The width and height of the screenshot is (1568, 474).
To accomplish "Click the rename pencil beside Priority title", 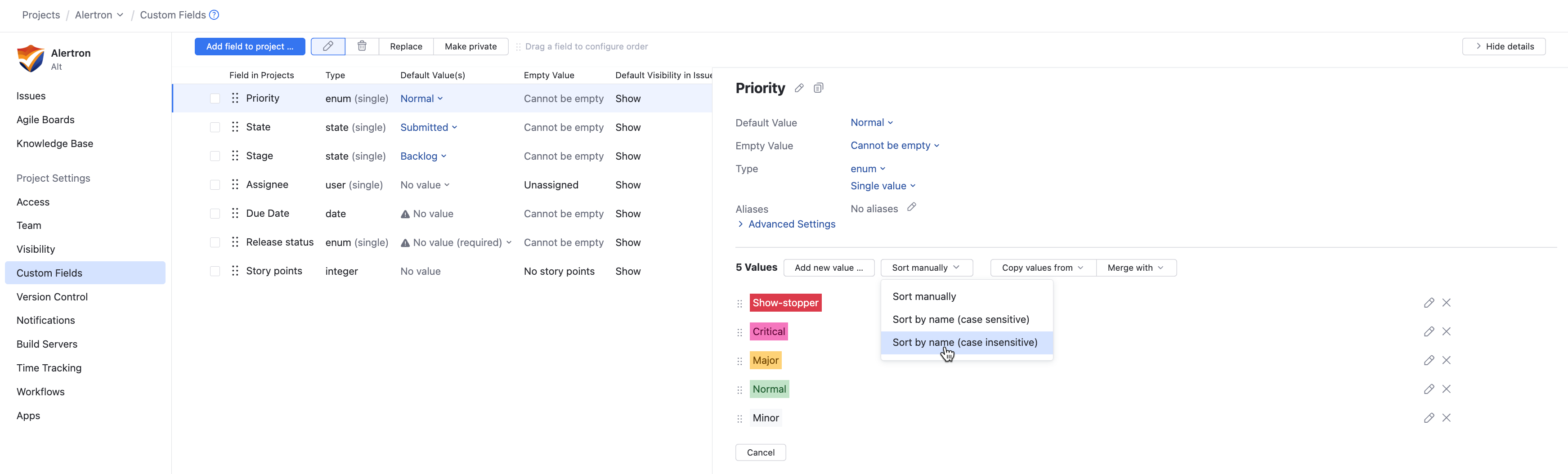I will (799, 88).
